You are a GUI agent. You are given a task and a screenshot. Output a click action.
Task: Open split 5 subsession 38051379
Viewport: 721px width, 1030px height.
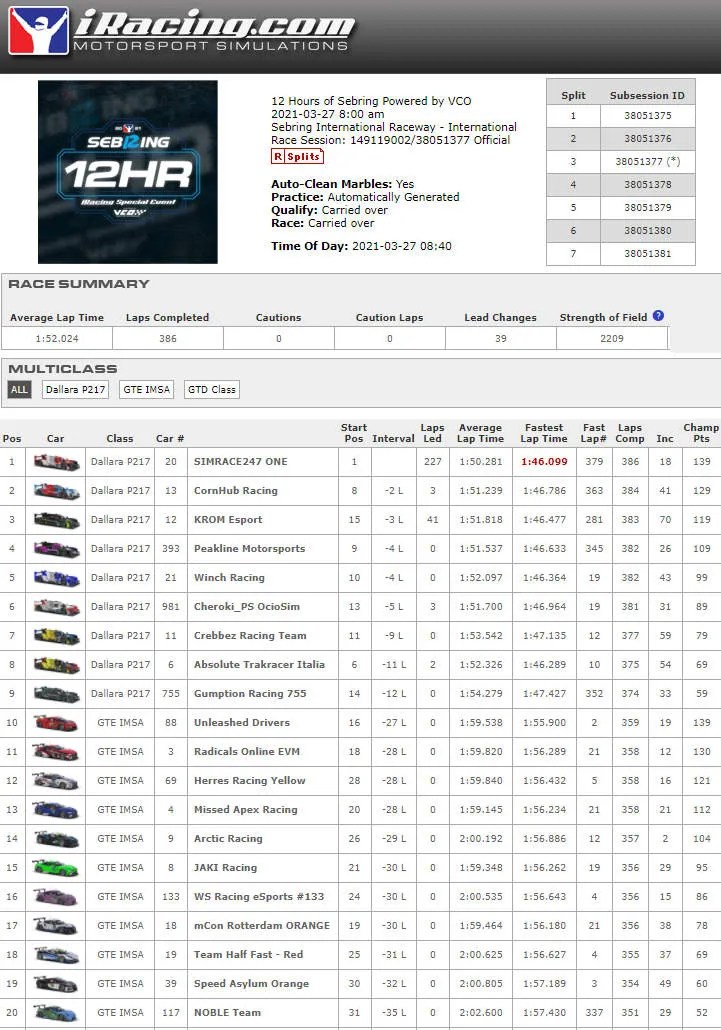pos(647,208)
